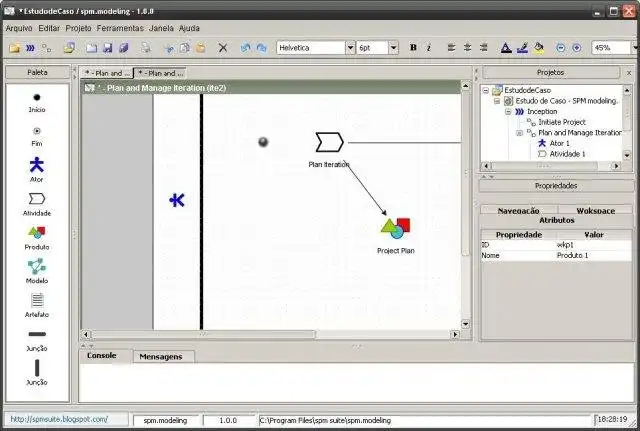Click the paste toolbar icon

tap(200, 48)
